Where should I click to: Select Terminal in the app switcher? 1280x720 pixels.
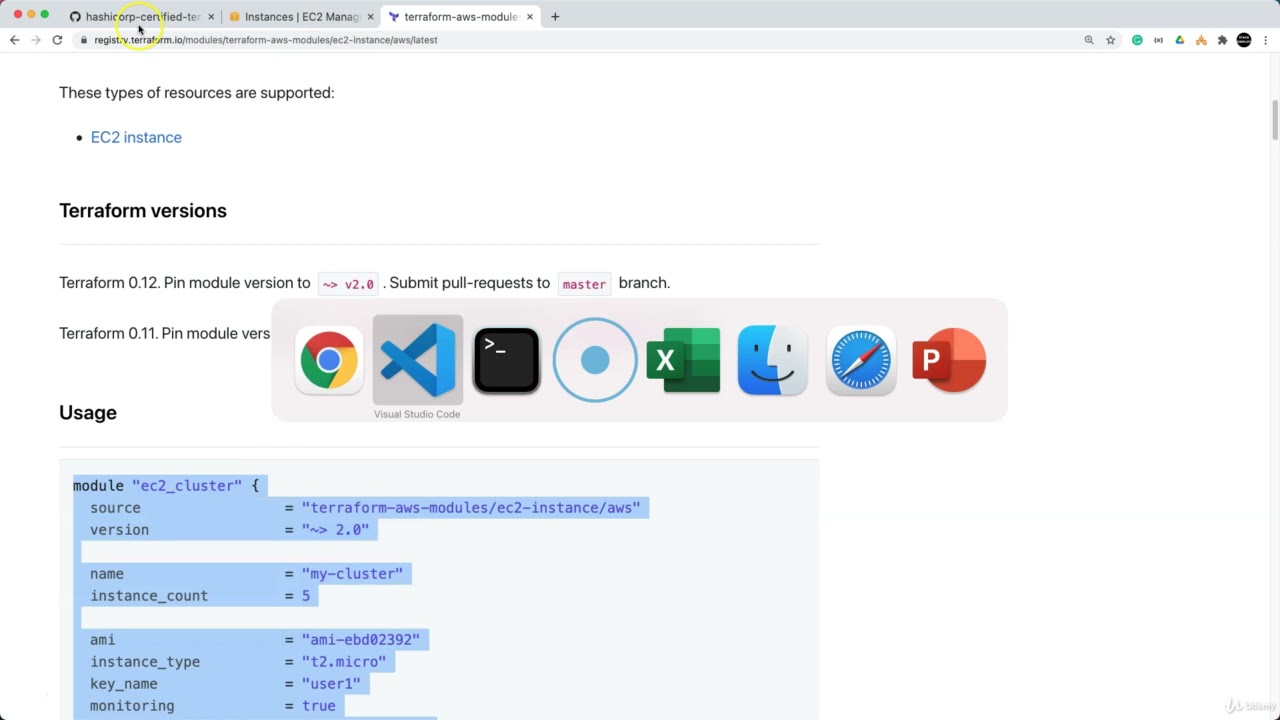coord(506,360)
